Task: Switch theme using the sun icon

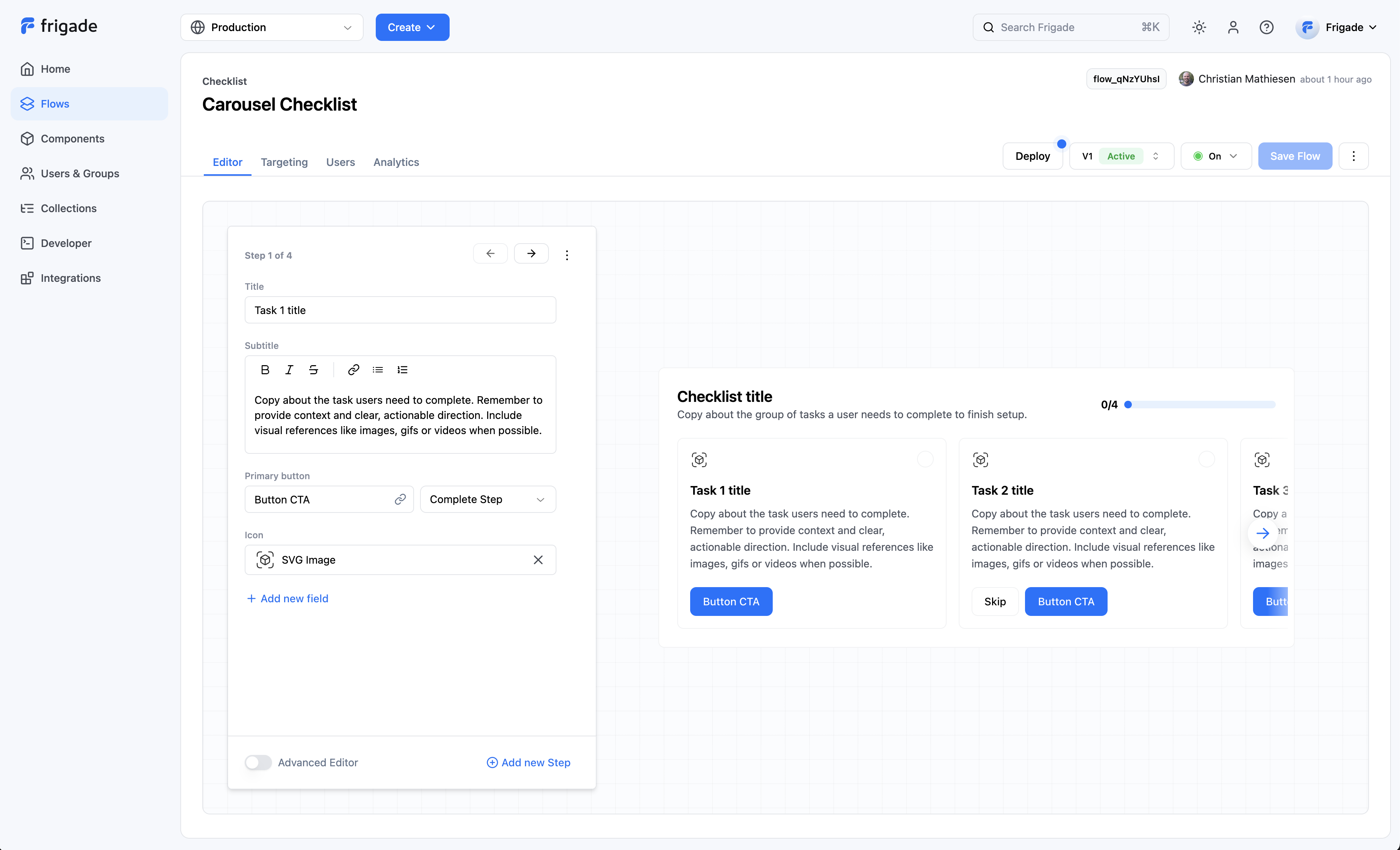Action: pyautogui.click(x=1199, y=27)
